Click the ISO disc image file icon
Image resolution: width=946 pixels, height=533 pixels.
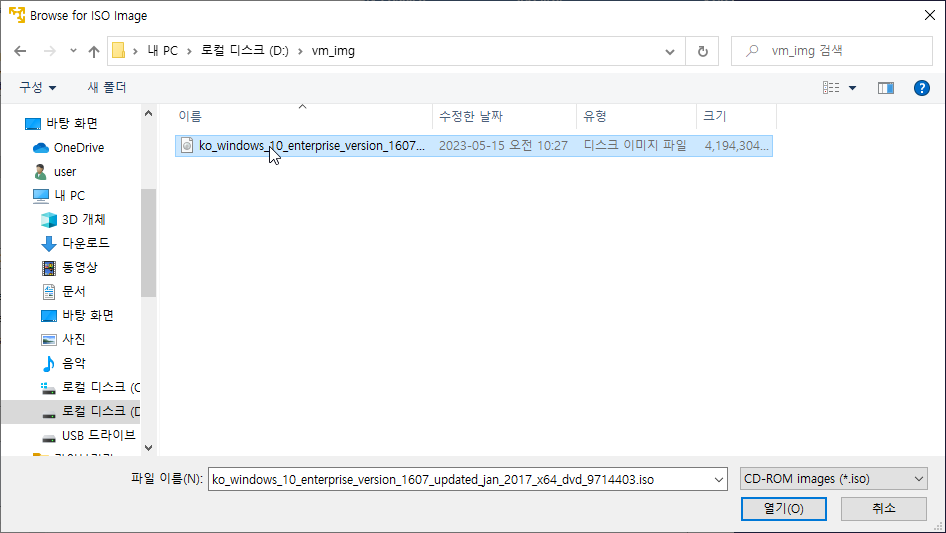[x=187, y=145]
